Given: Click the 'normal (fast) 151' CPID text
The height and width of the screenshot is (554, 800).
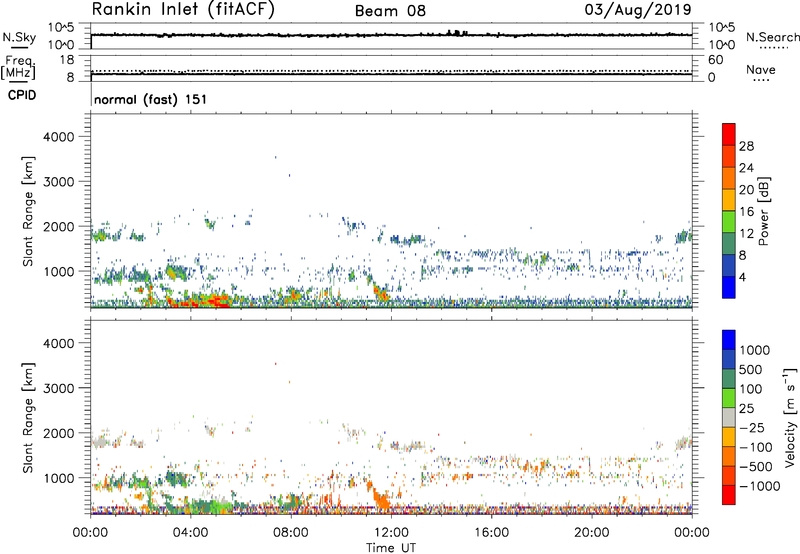Looking at the screenshot, I should (151, 99).
